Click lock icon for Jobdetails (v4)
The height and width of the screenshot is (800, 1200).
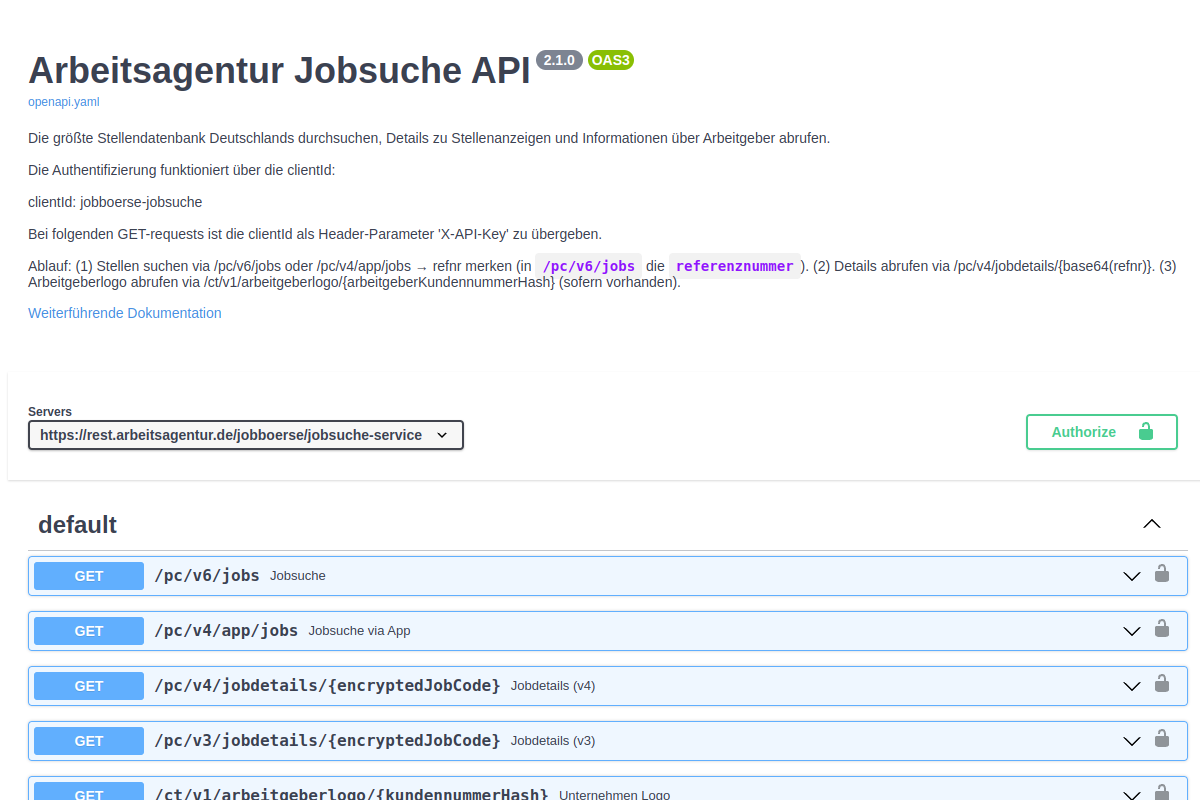(1162, 684)
